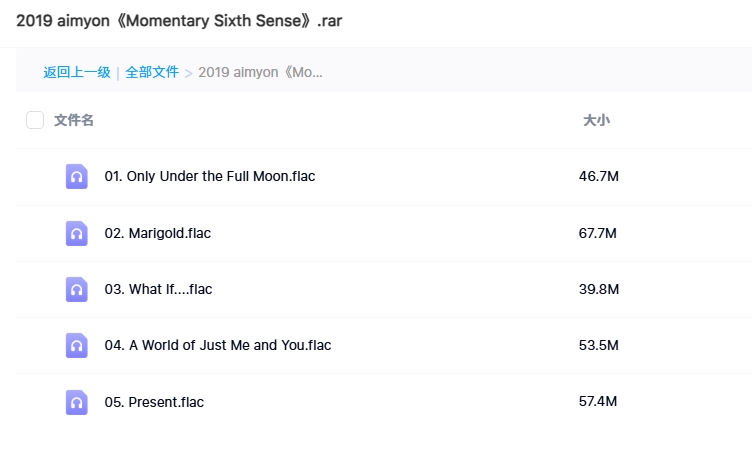Click the truncated 2019 aimyon breadcrumb folder
The height and width of the screenshot is (455, 752).
tap(260, 72)
